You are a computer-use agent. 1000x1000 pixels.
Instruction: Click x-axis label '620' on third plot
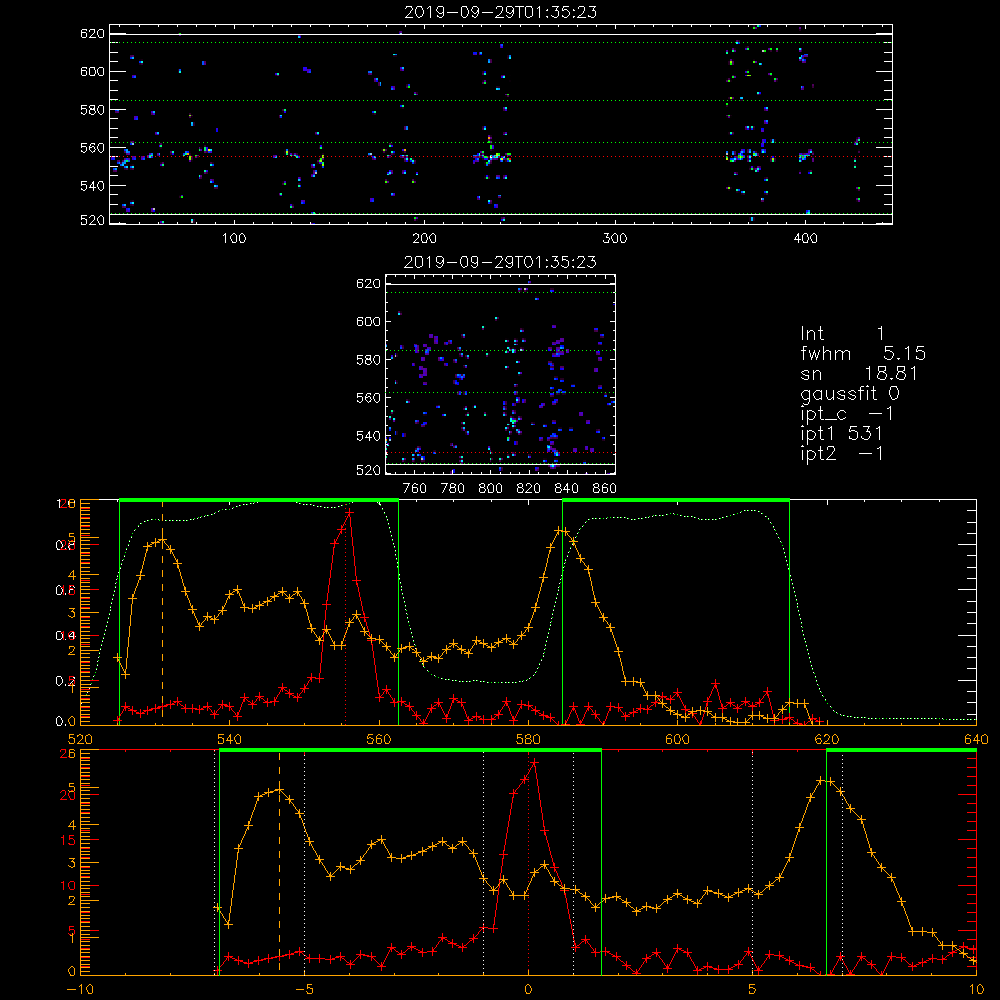tap(827, 739)
